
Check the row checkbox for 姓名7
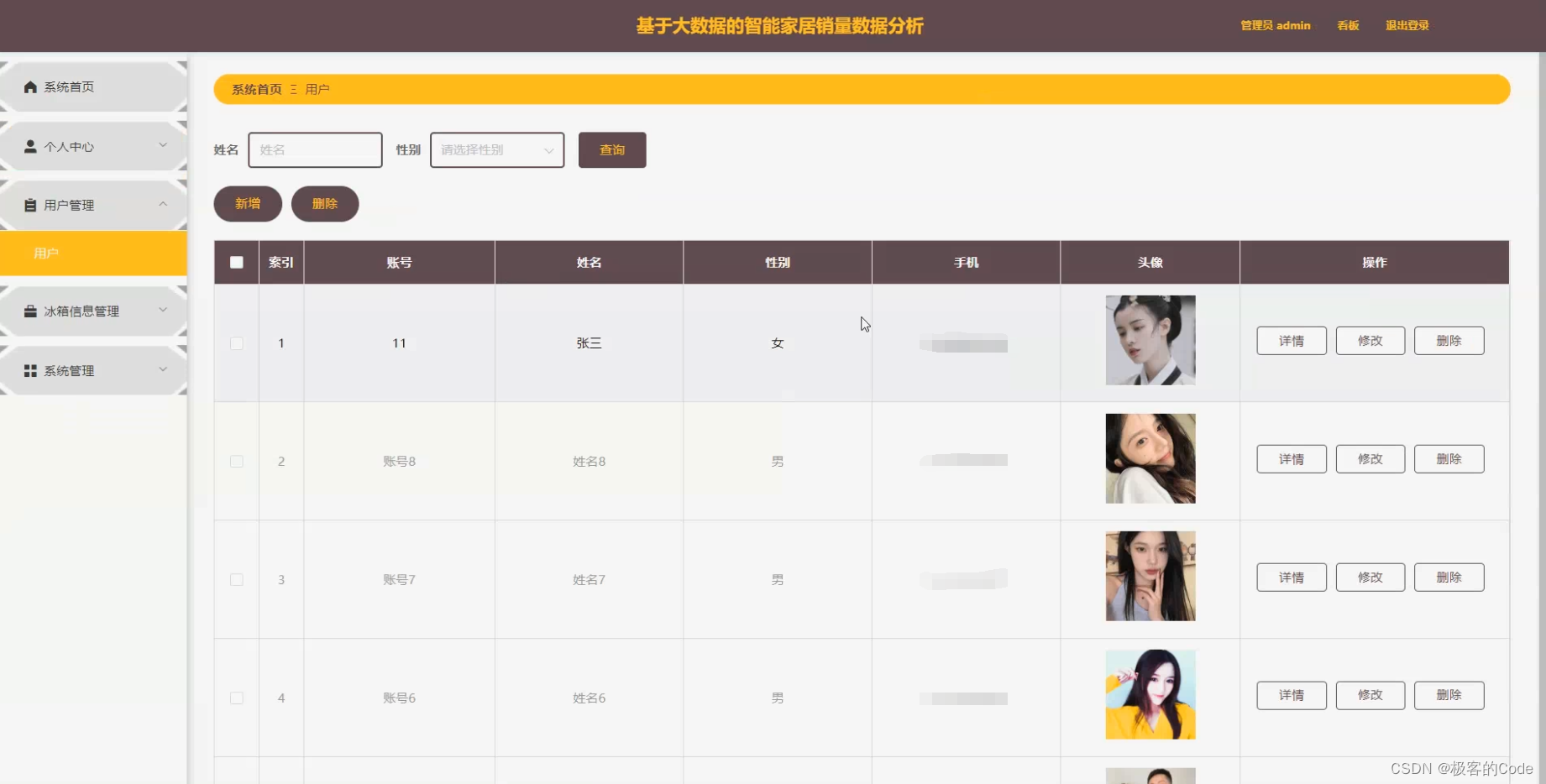237,580
